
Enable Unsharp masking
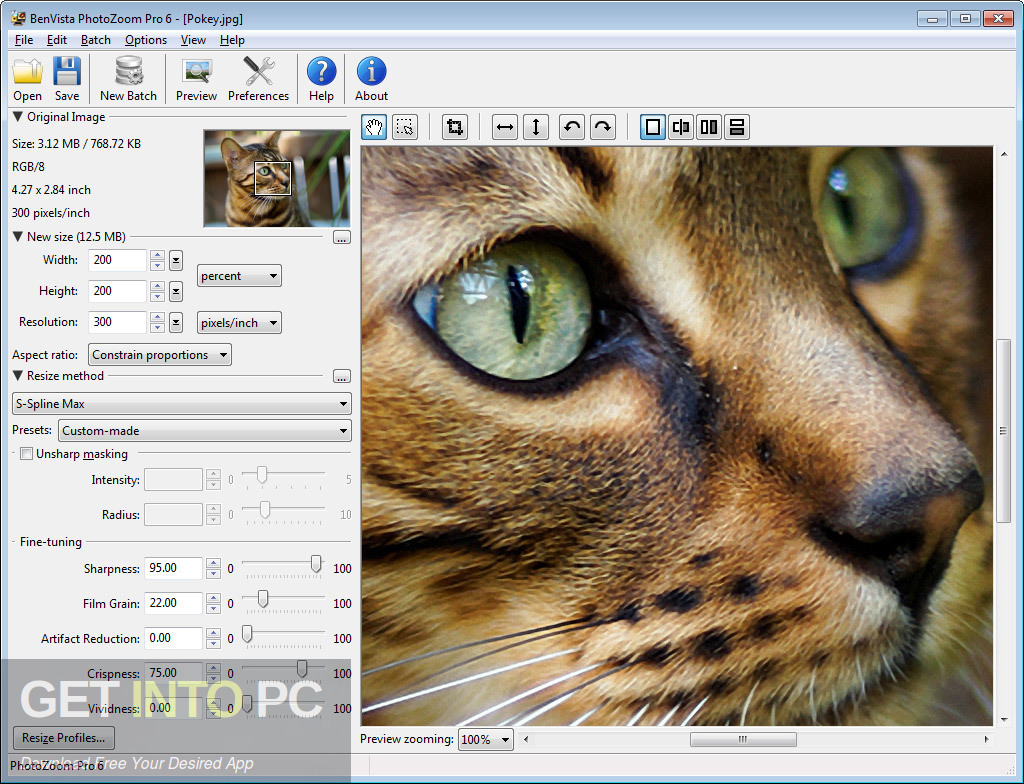[26, 453]
